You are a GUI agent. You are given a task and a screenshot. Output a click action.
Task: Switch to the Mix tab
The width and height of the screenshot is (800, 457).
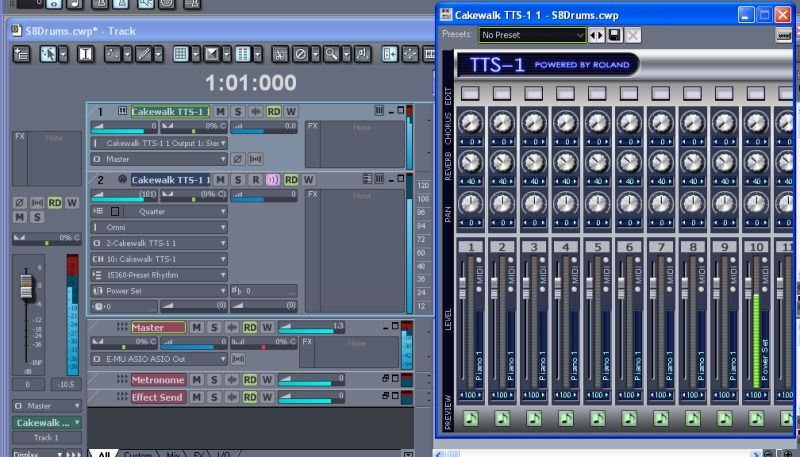[x=173, y=455]
